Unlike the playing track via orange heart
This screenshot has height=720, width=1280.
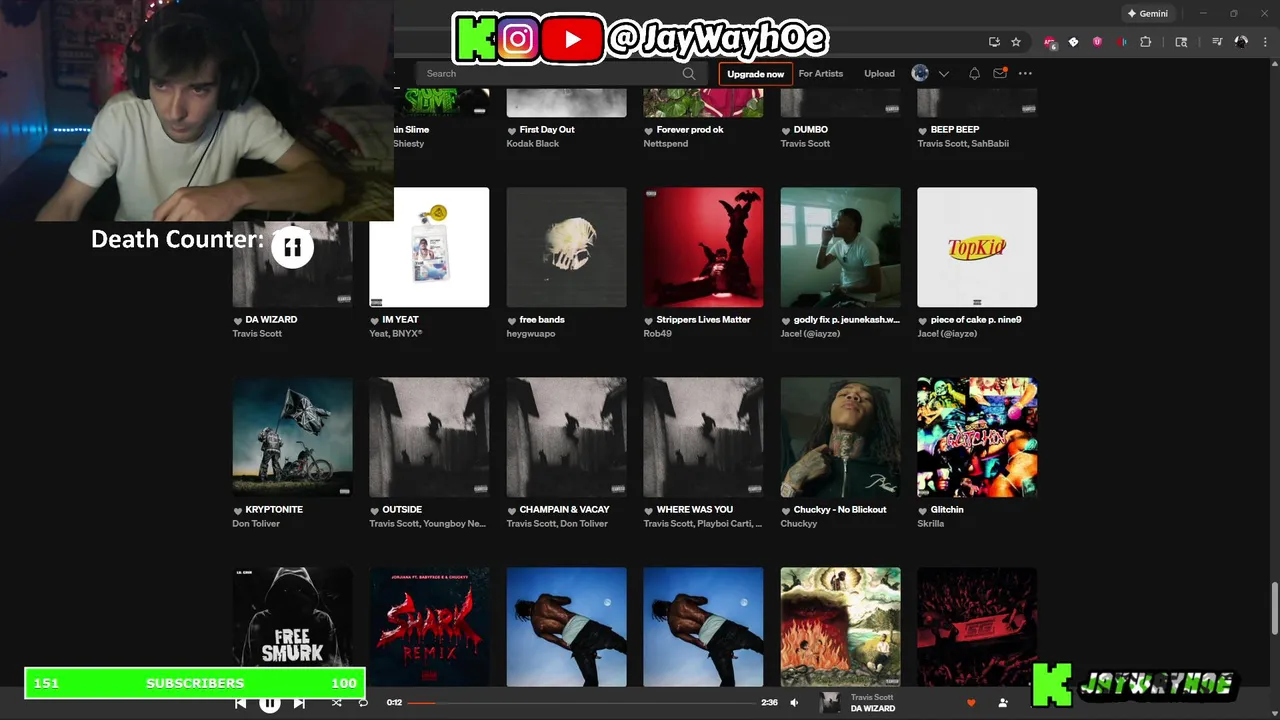coord(971,703)
